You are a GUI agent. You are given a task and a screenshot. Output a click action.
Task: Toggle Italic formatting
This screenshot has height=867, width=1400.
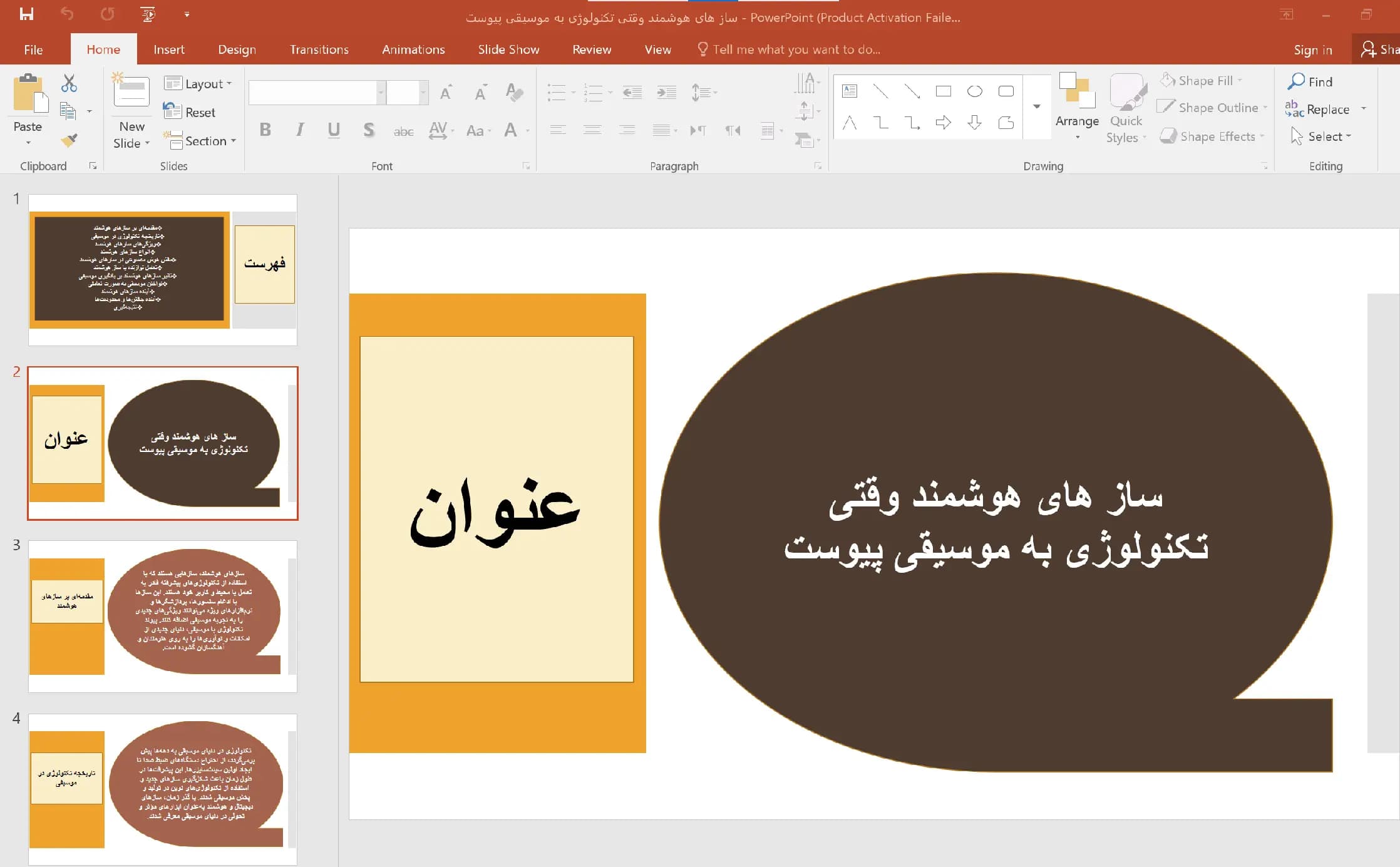coord(300,130)
